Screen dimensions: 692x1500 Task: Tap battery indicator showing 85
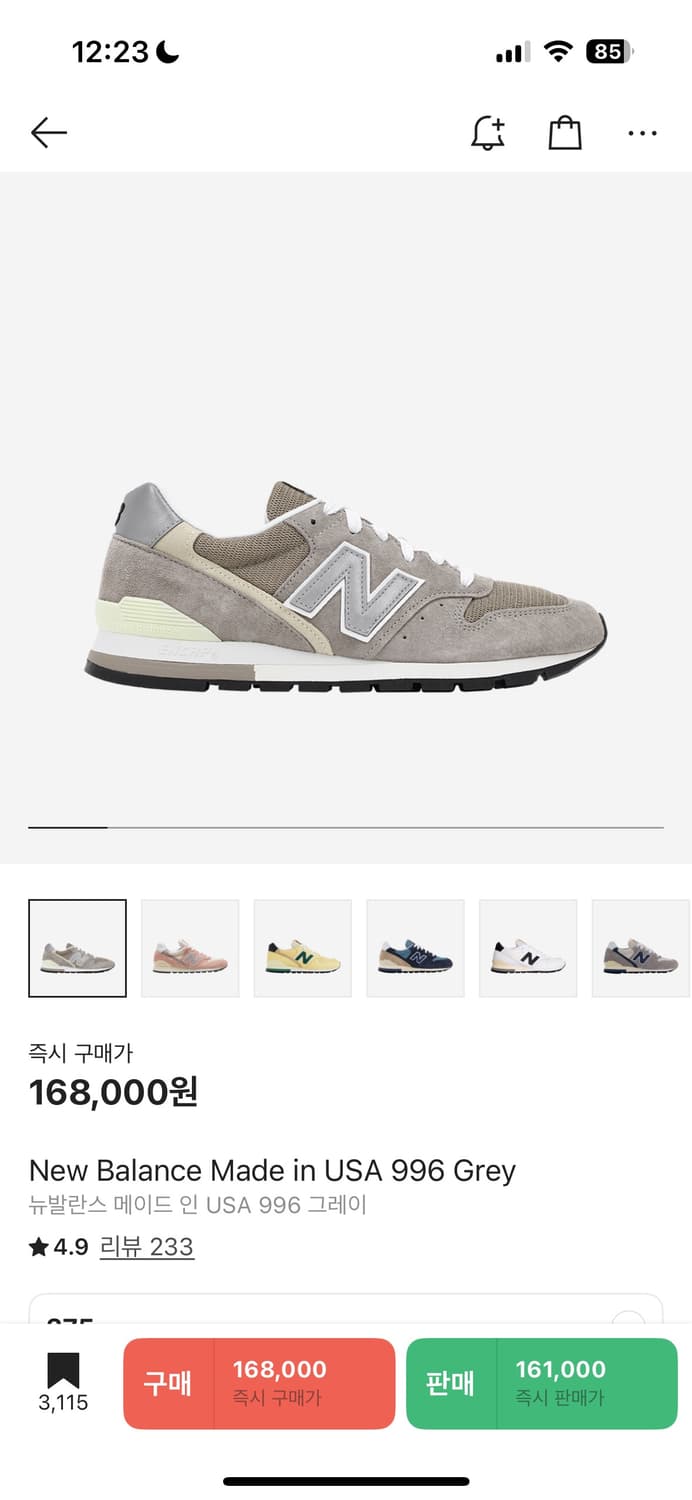tap(609, 52)
